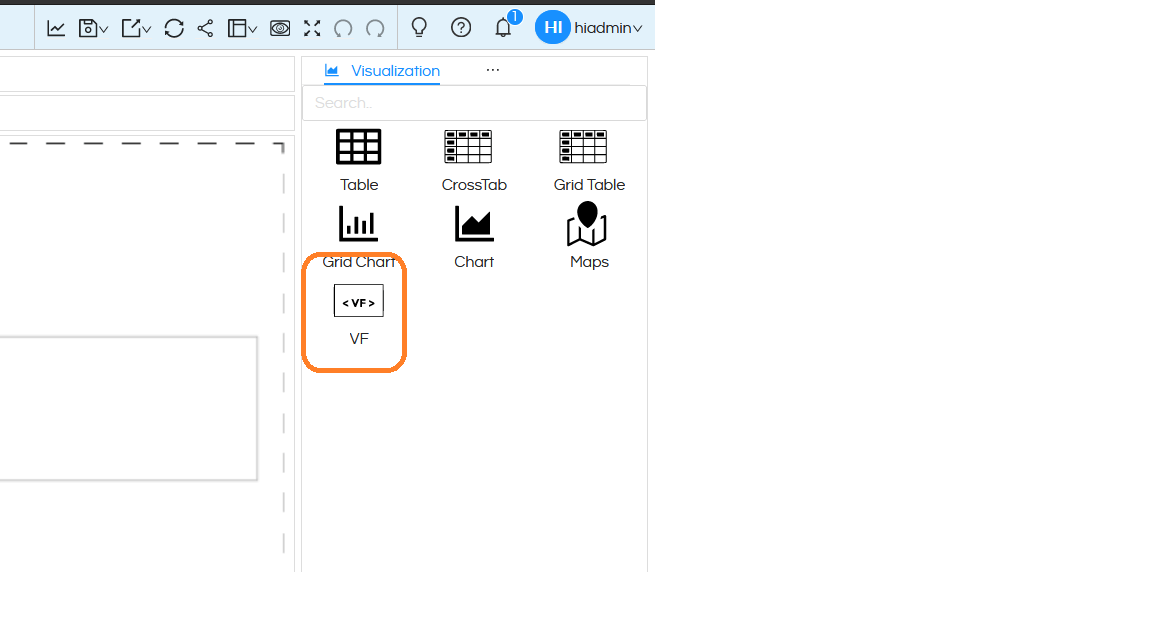Click the share icon
The image size is (1155, 620).
[x=206, y=28]
